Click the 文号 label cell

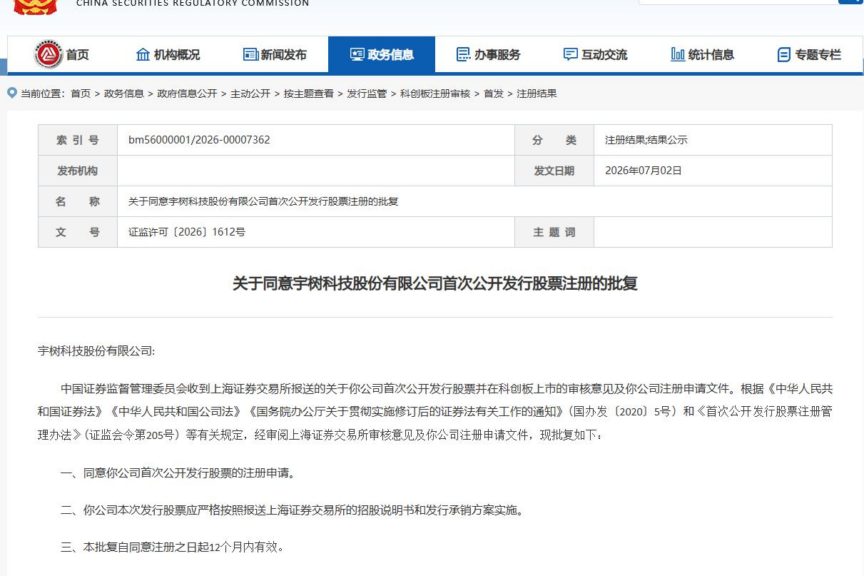point(78,232)
